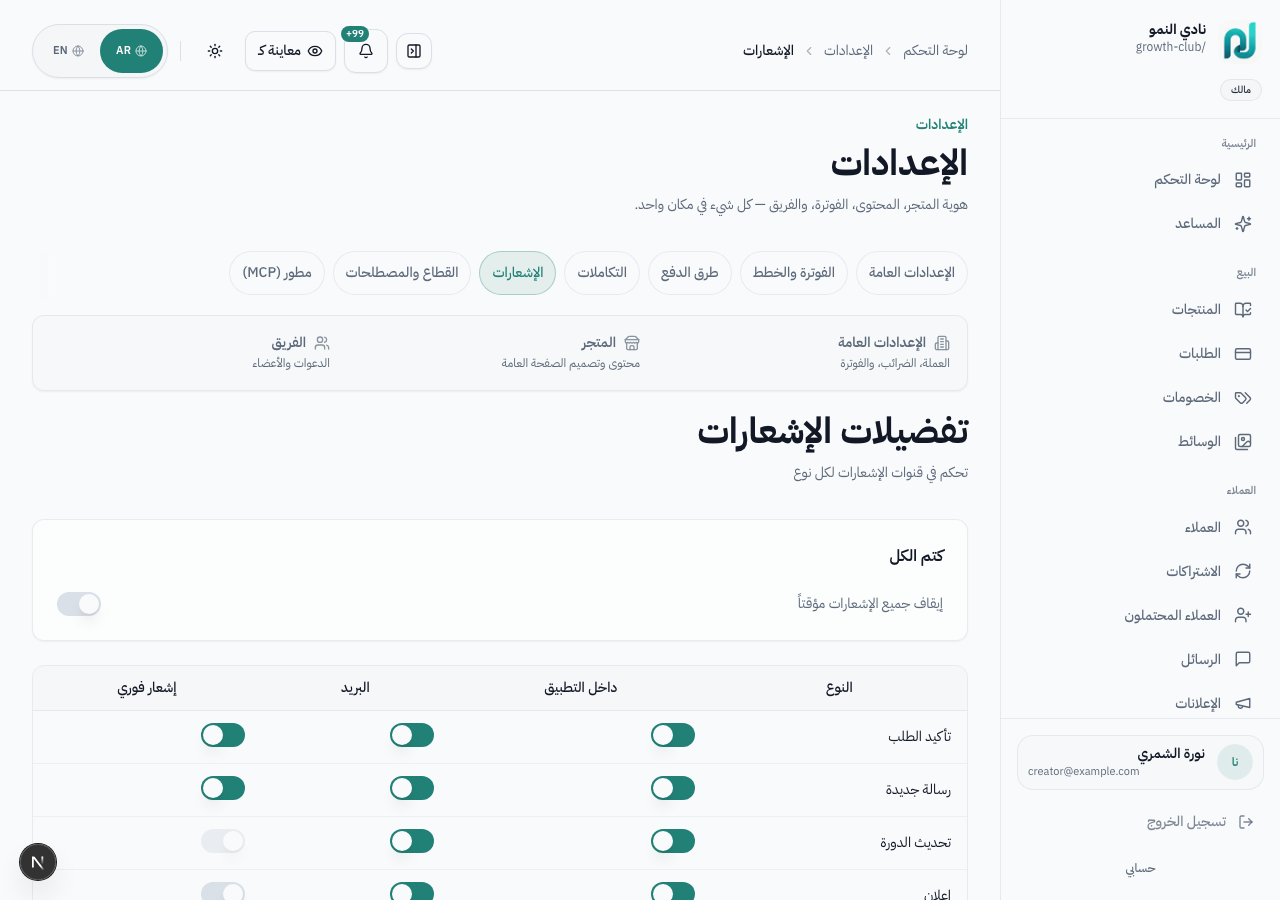This screenshot has height=900, width=1280.
Task: Switch theme using the sun icon
Action: [215, 51]
